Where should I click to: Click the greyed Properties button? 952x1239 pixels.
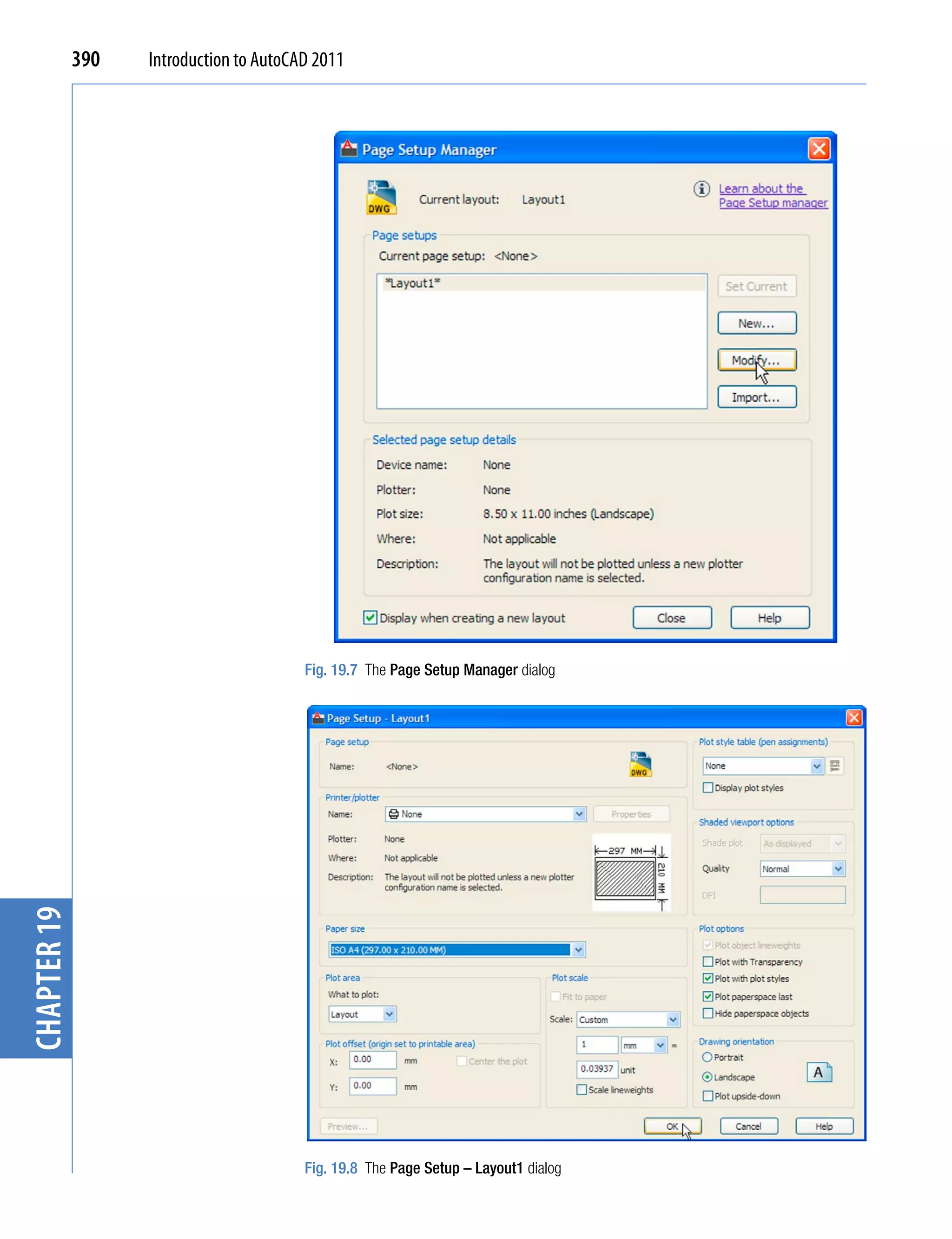631,814
